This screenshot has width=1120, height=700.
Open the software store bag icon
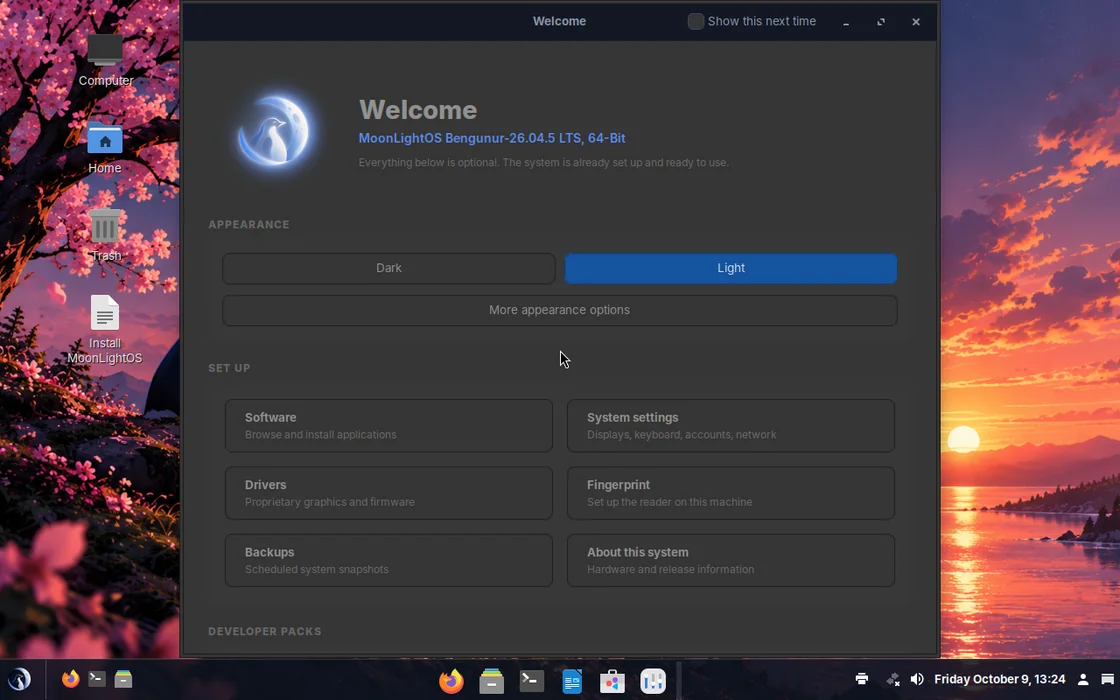pos(612,681)
